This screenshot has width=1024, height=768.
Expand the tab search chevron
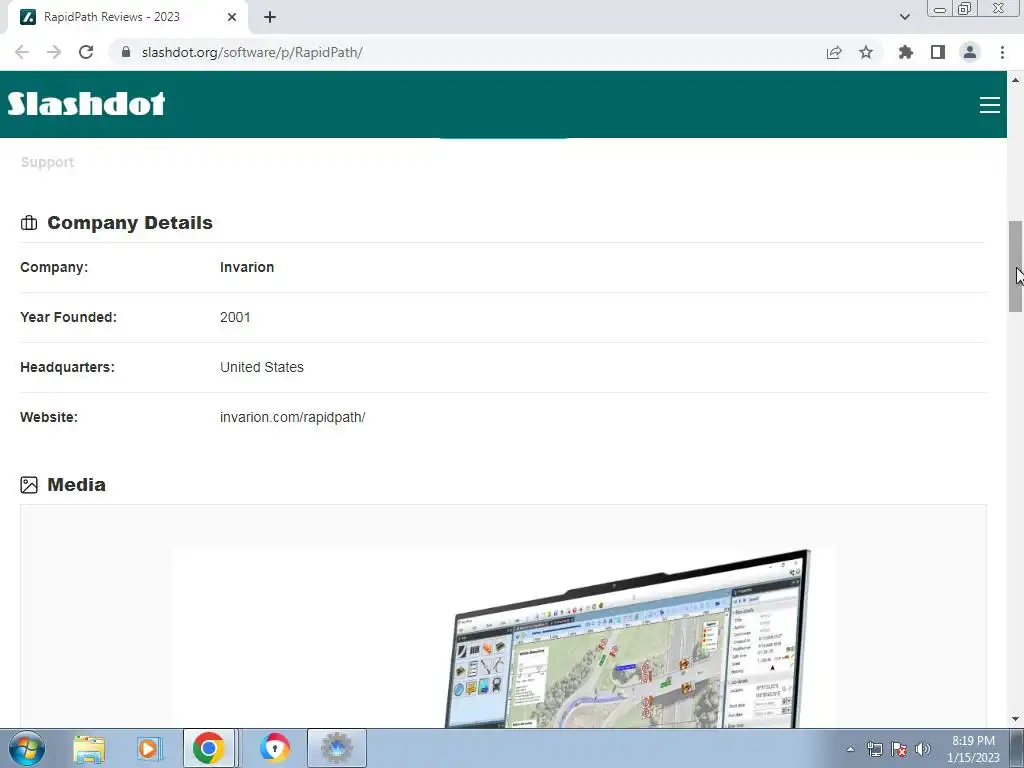tap(904, 17)
